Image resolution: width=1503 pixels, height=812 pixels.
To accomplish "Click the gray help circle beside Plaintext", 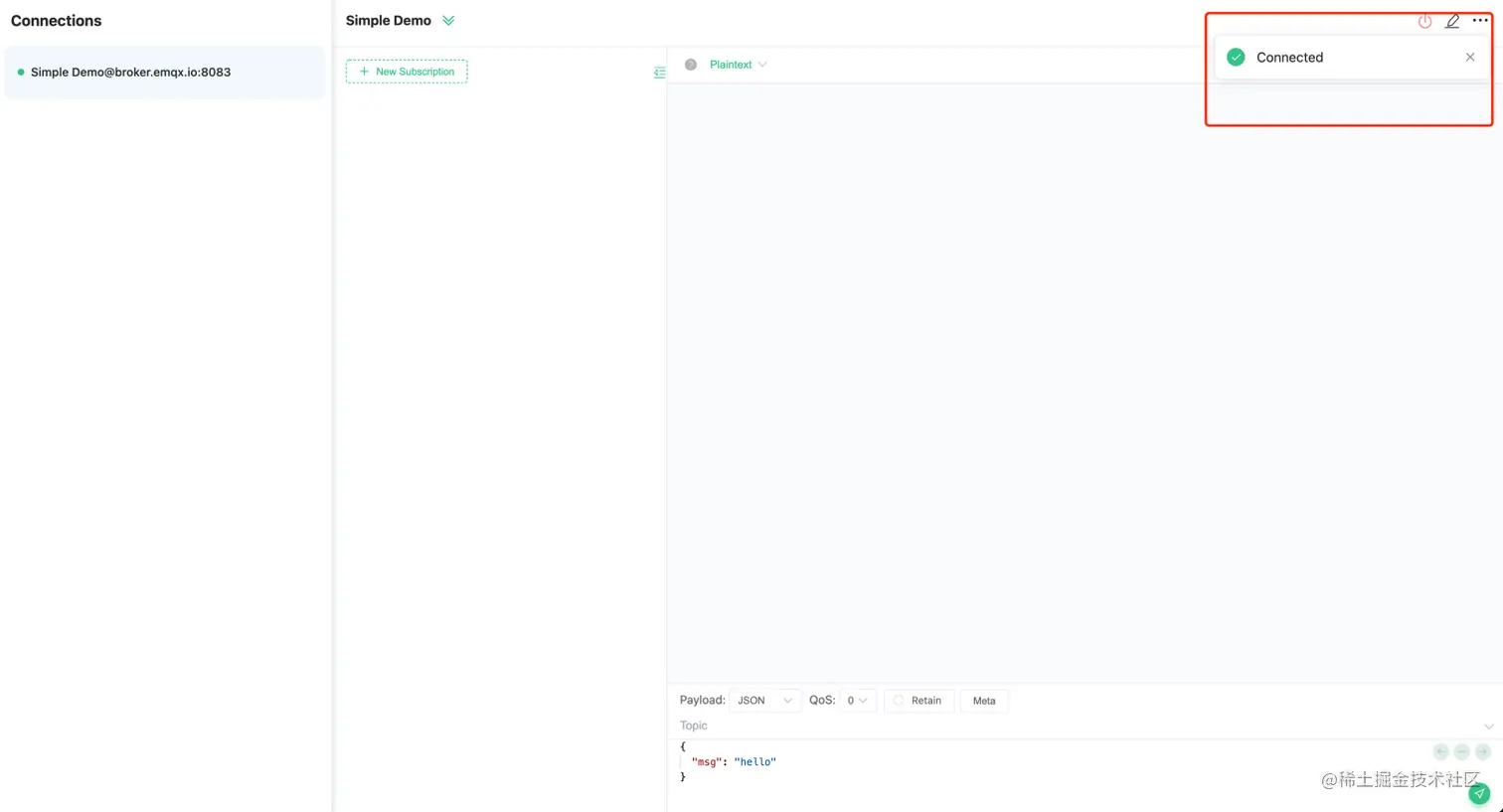I will 691,65.
